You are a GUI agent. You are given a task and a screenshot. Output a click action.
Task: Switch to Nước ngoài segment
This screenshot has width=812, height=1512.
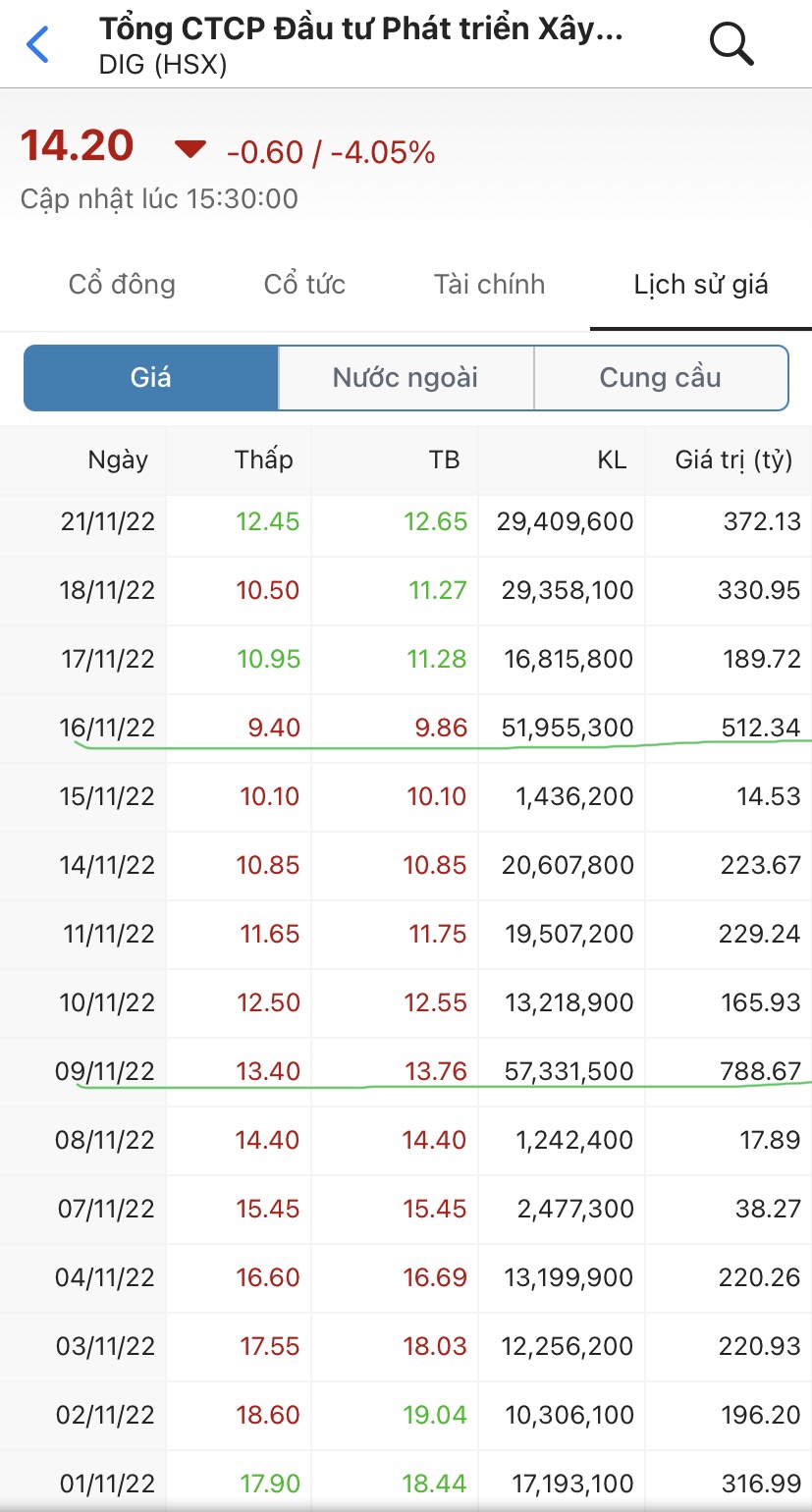406,378
